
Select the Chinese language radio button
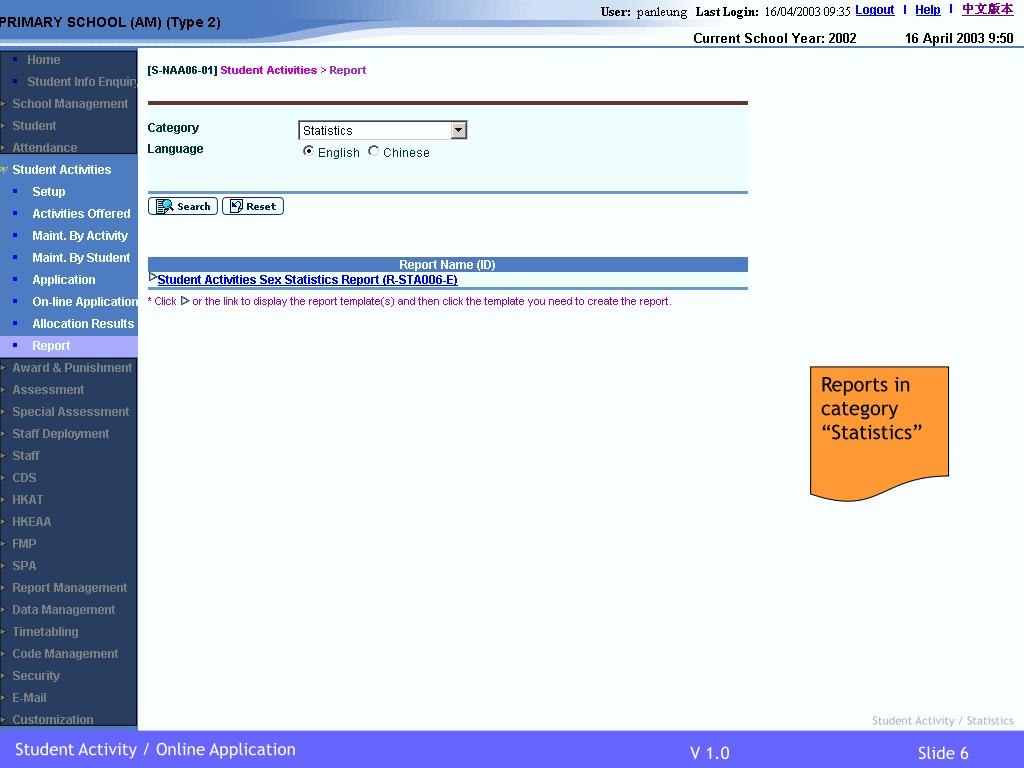click(374, 151)
